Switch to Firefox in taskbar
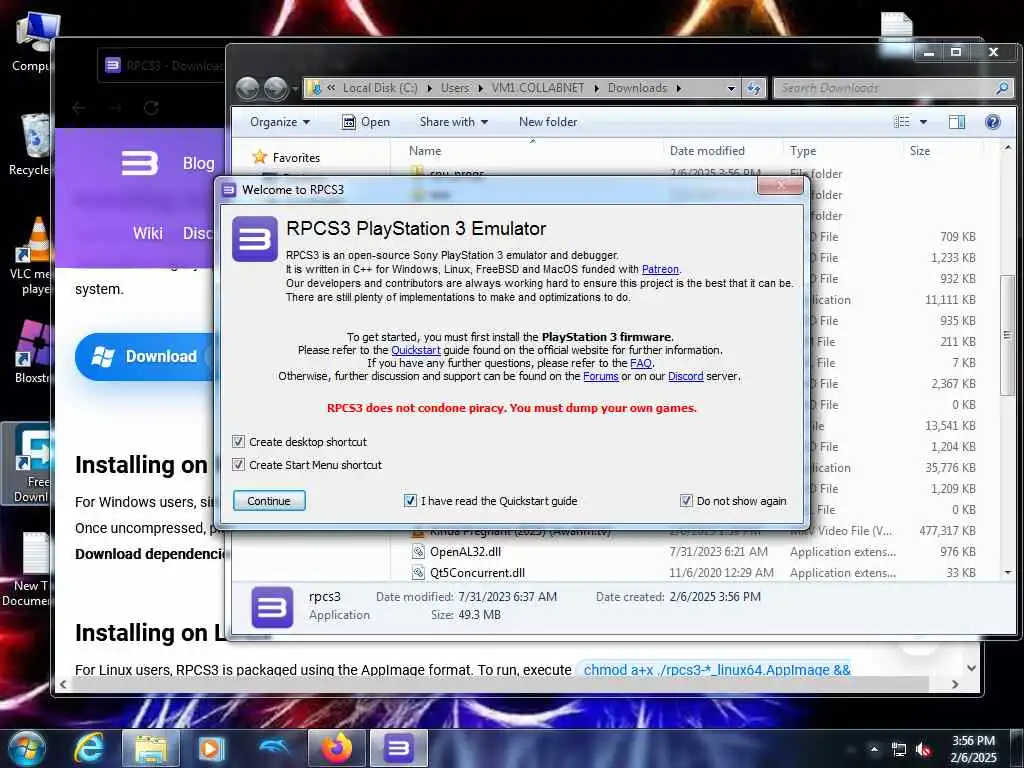Viewport: 1024px width, 768px height. pyautogui.click(x=336, y=748)
